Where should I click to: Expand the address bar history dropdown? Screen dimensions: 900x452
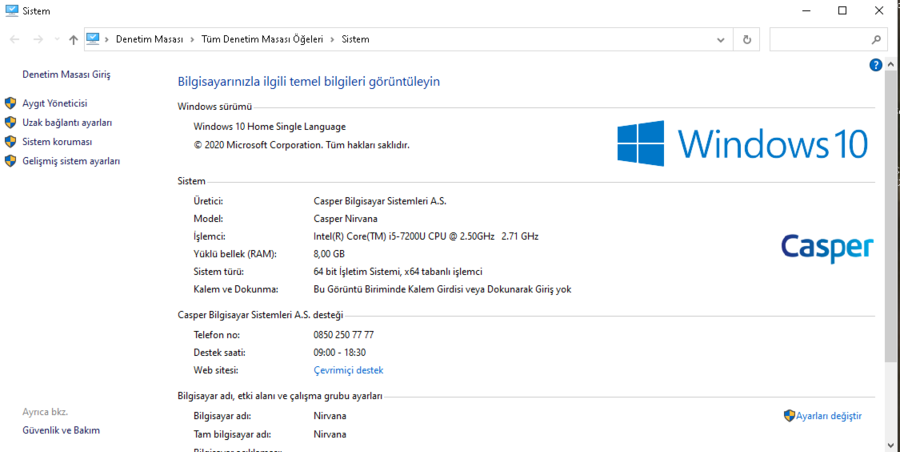click(x=721, y=40)
